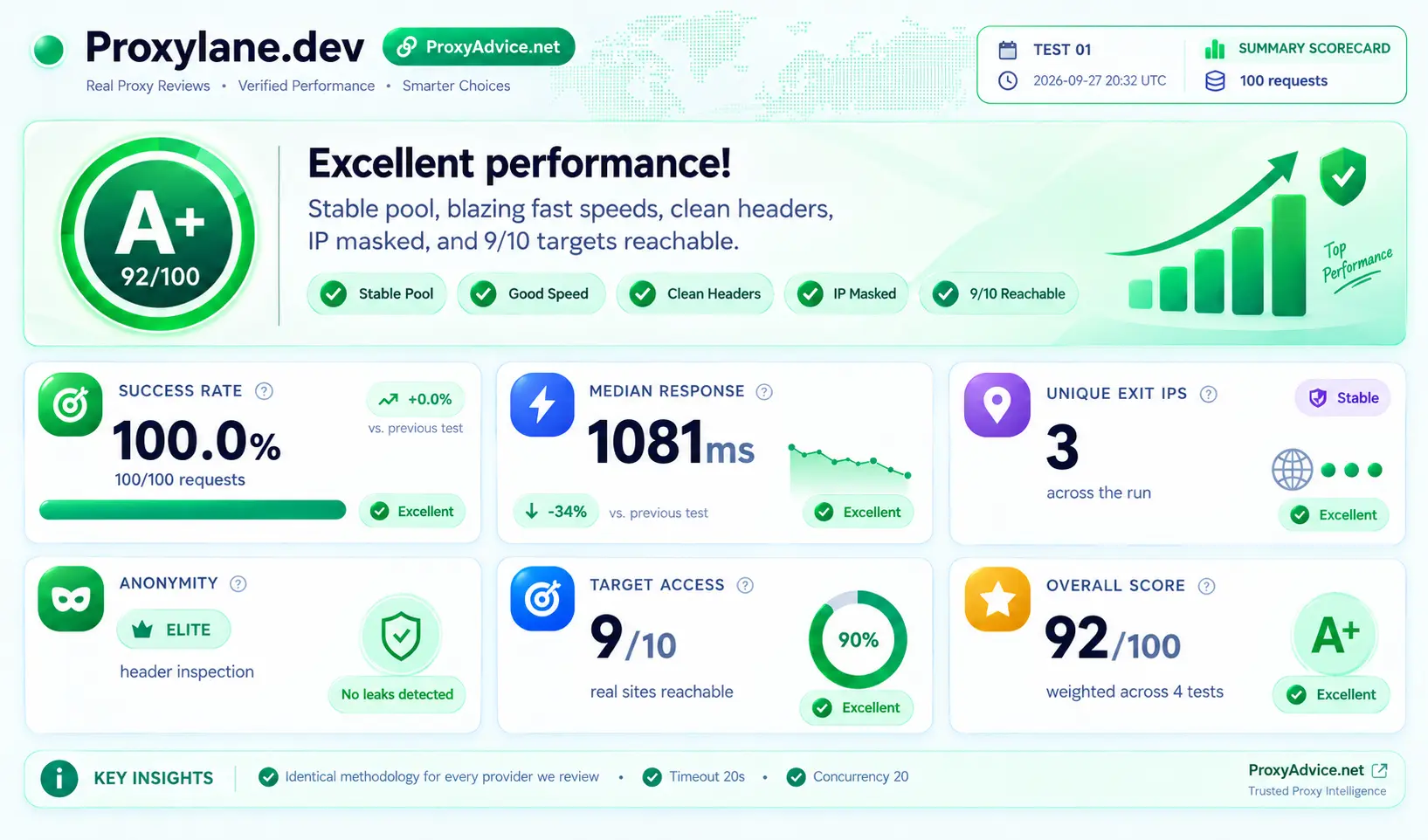The image size is (1428, 840).
Task: Click the +0.0% trend badge
Action: point(415,399)
